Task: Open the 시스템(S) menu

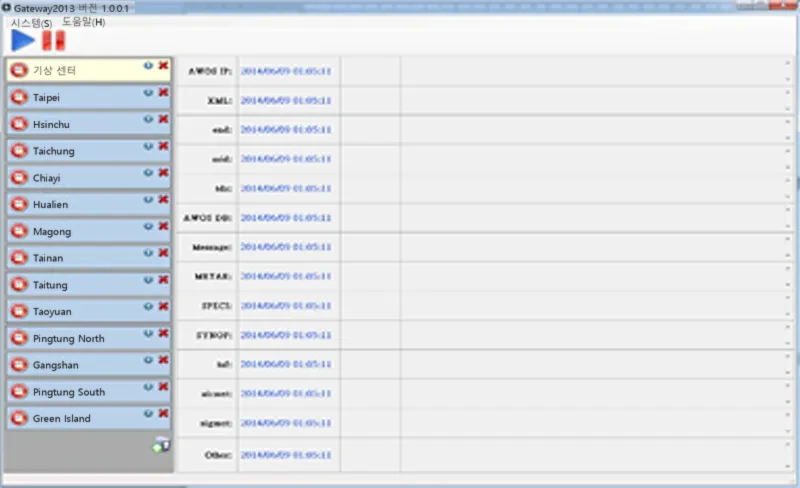Action: coord(32,23)
